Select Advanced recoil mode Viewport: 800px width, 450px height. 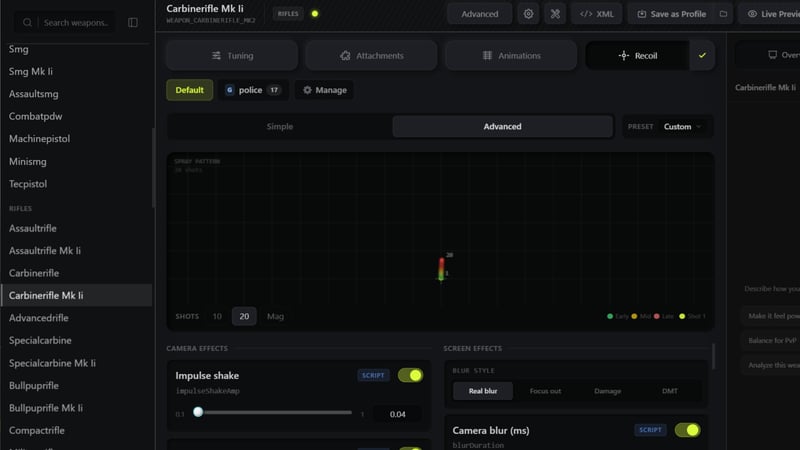coord(503,126)
